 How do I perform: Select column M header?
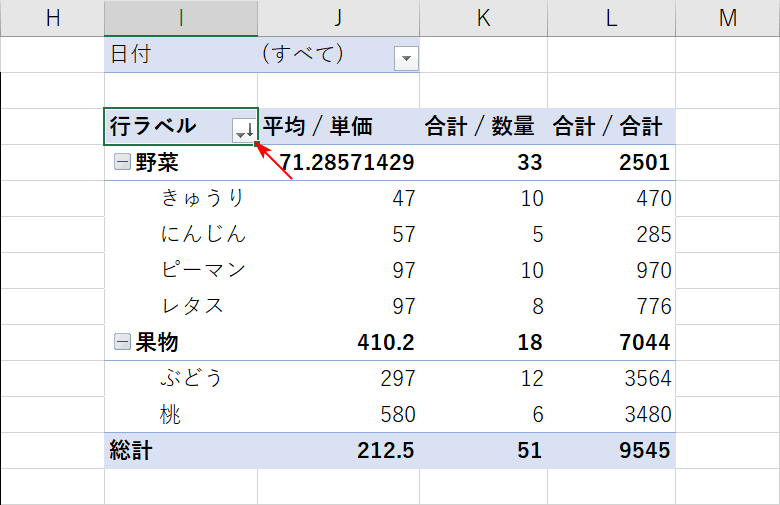[x=727, y=17]
